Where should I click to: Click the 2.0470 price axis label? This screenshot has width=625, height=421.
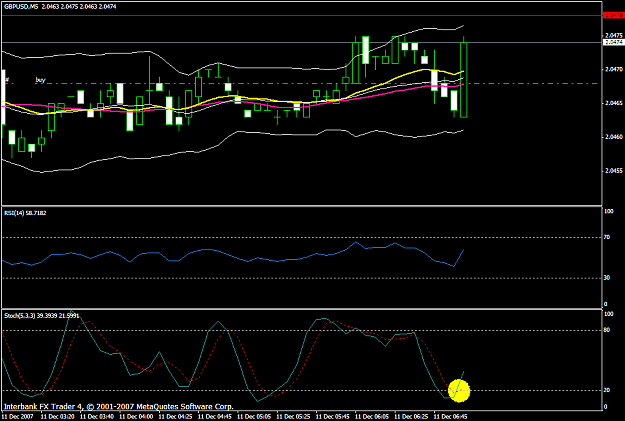pos(614,69)
